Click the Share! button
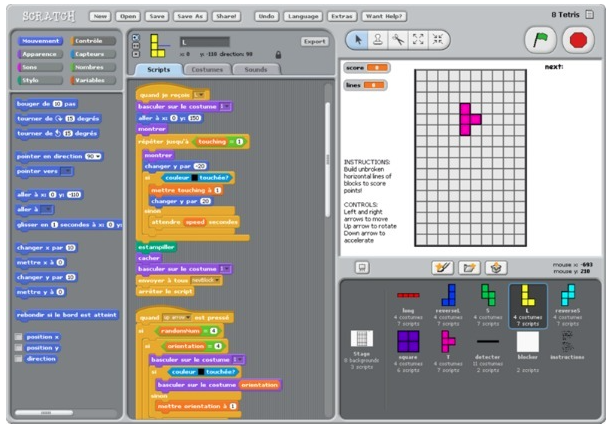Viewport: 610px width, 430px height. [226, 16]
